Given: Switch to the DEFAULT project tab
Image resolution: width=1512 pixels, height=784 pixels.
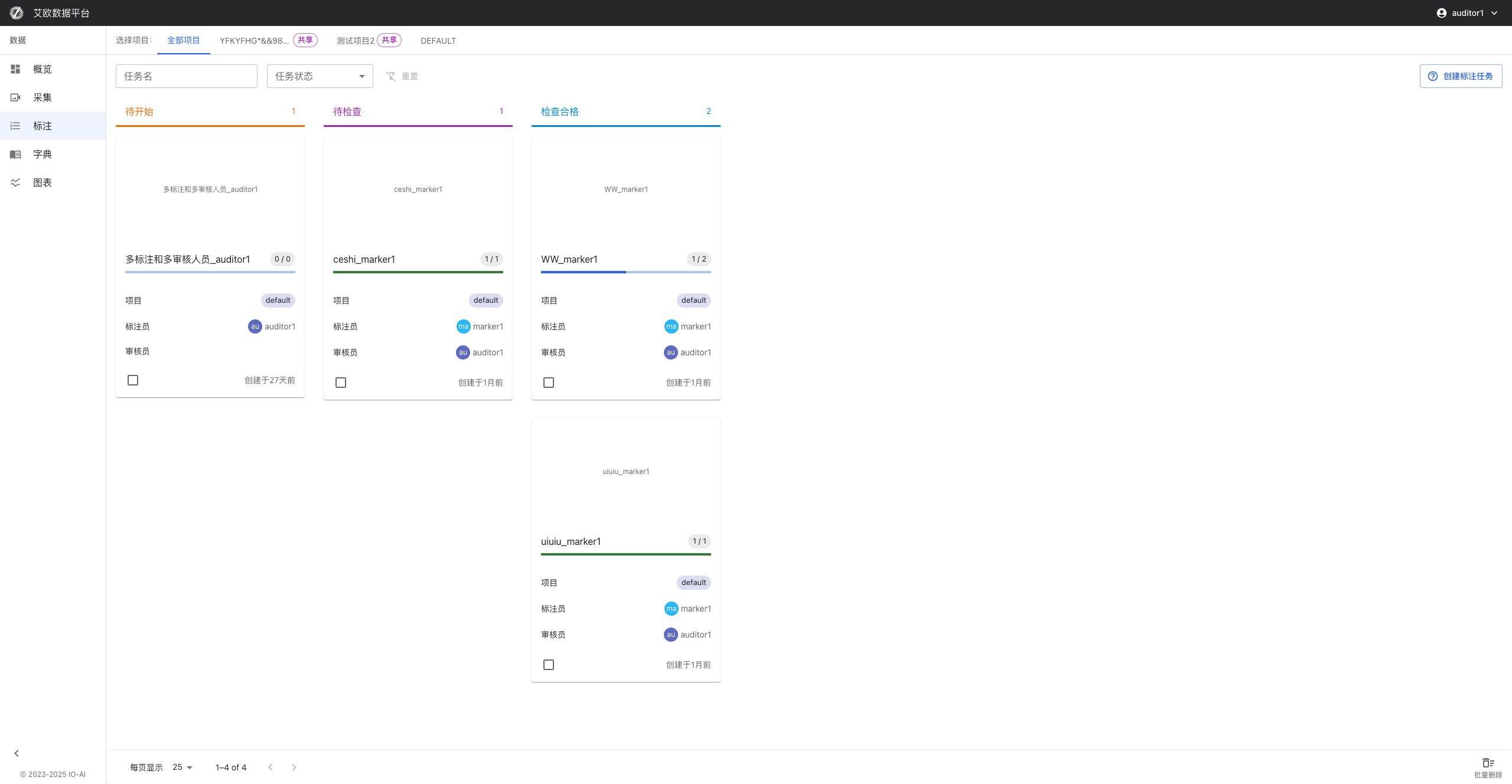Looking at the screenshot, I should [438, 41].
